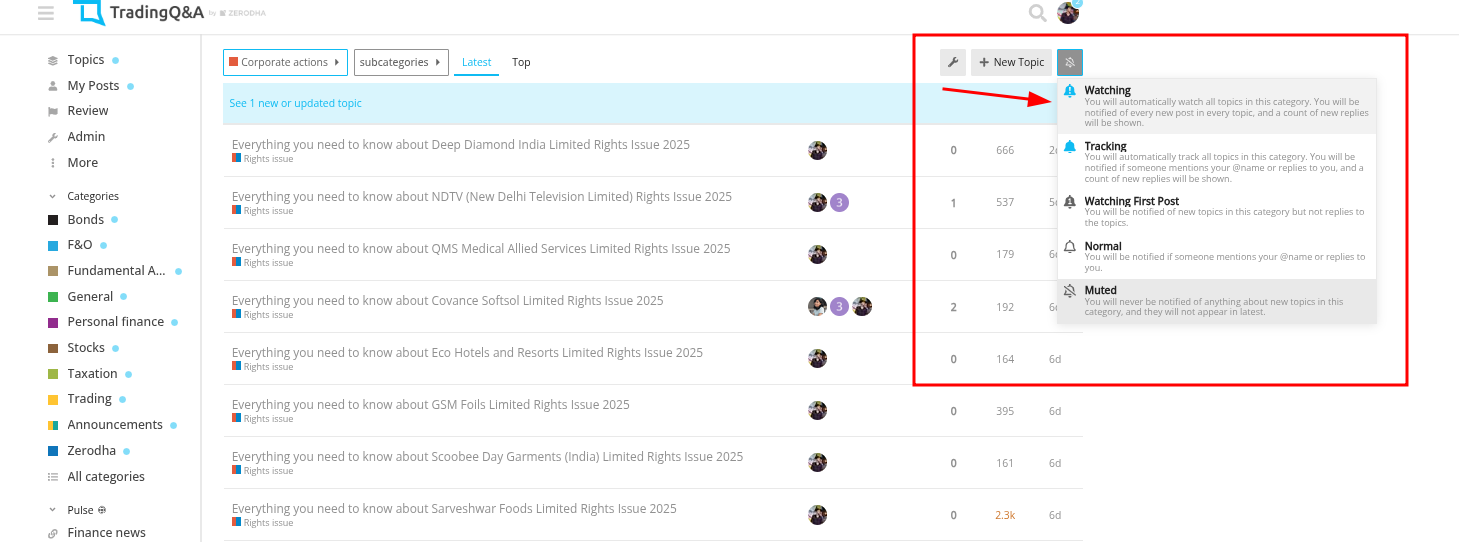
Task: Click the muted bell notification button
Action: 1069,62
